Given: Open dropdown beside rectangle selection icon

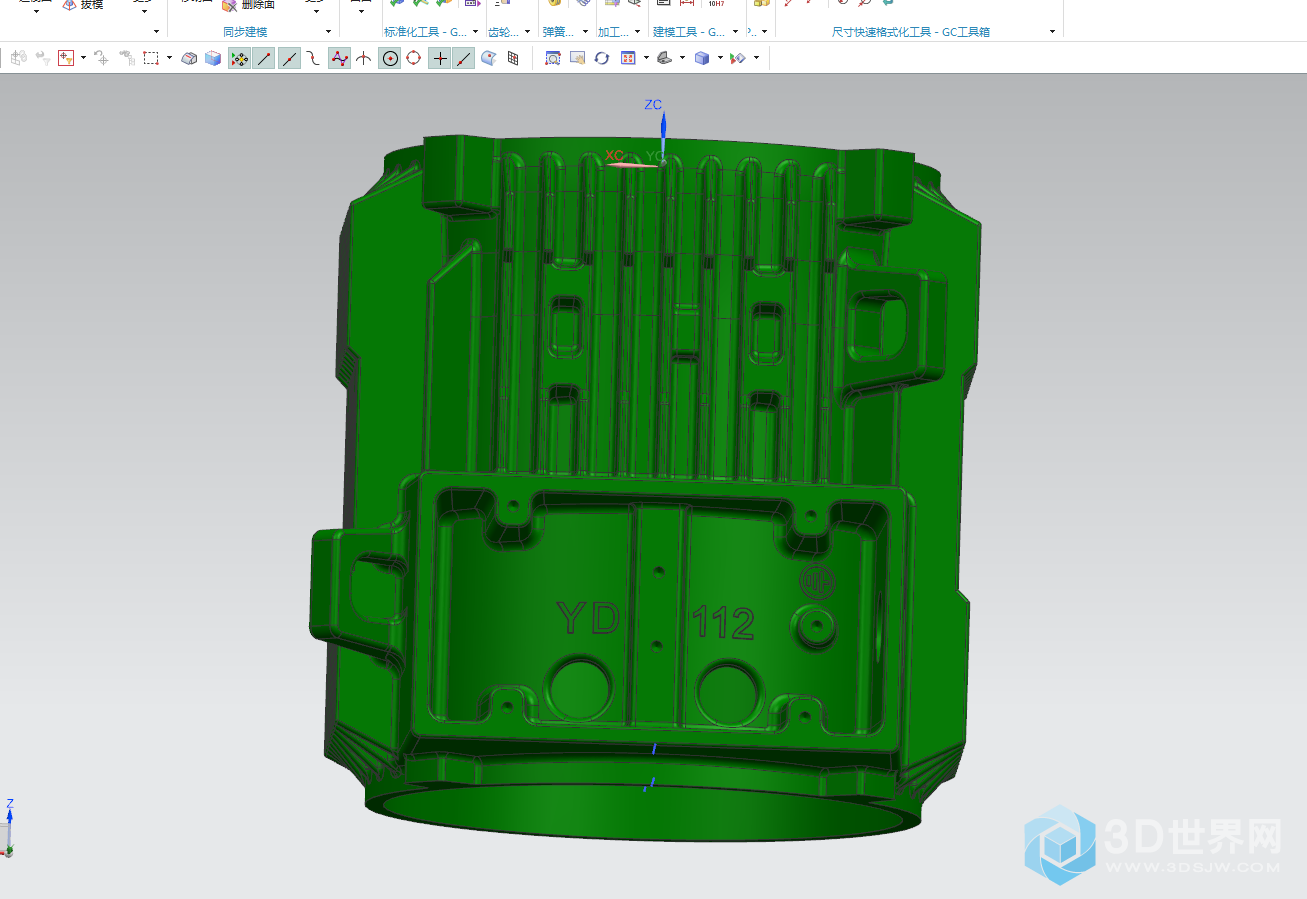Looking at the screenshot, I should click(169, 58).
